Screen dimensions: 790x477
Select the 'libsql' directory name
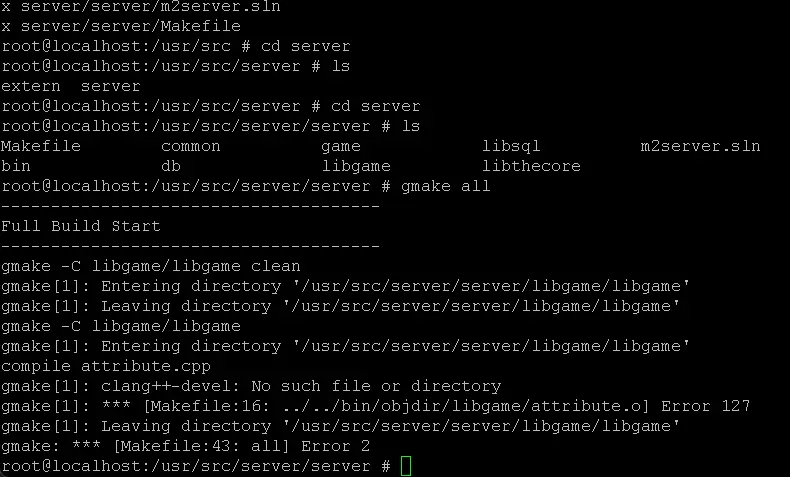coord(511,147)
